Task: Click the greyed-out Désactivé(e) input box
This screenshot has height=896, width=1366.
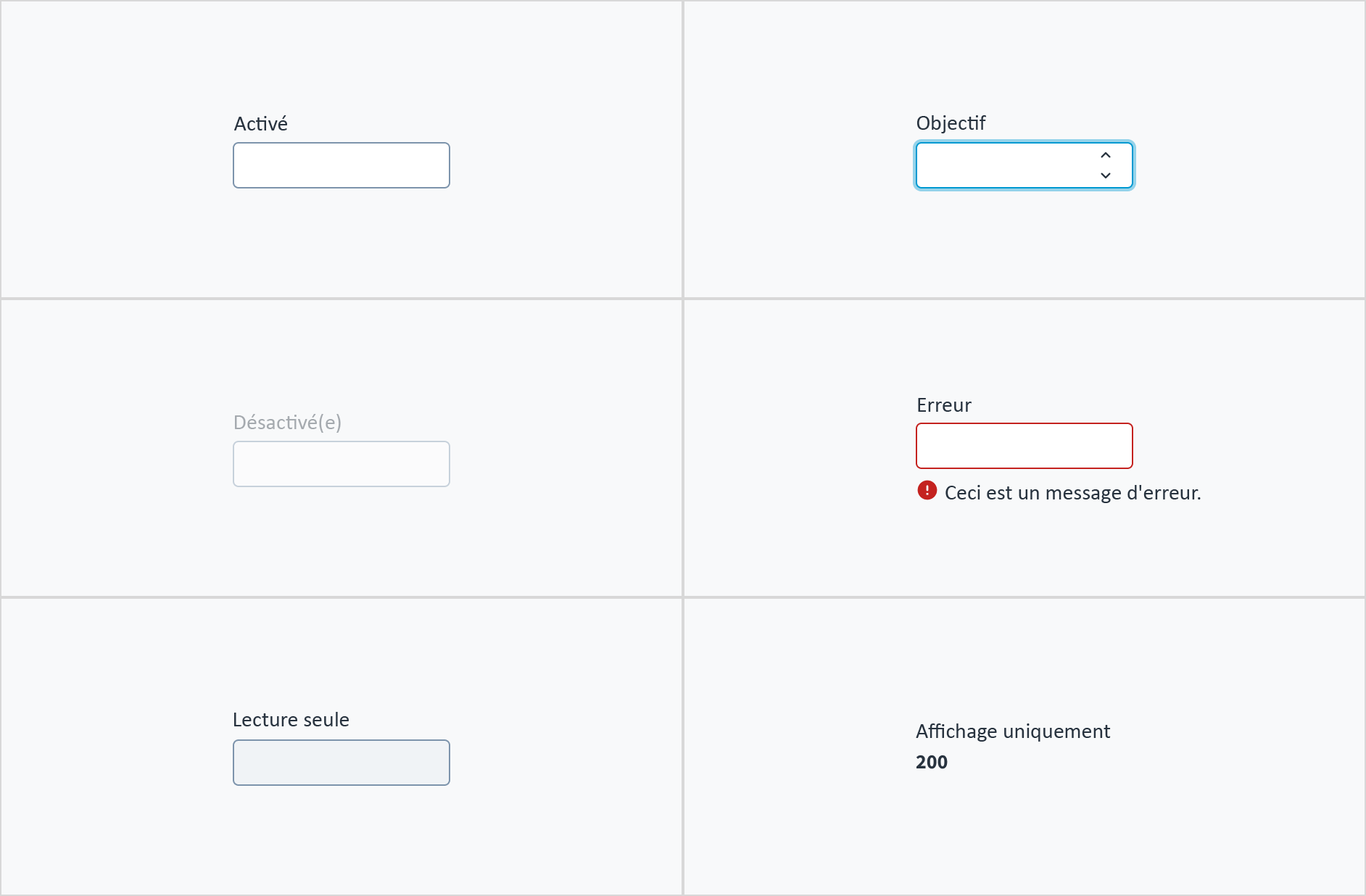Action: [341, 464]
